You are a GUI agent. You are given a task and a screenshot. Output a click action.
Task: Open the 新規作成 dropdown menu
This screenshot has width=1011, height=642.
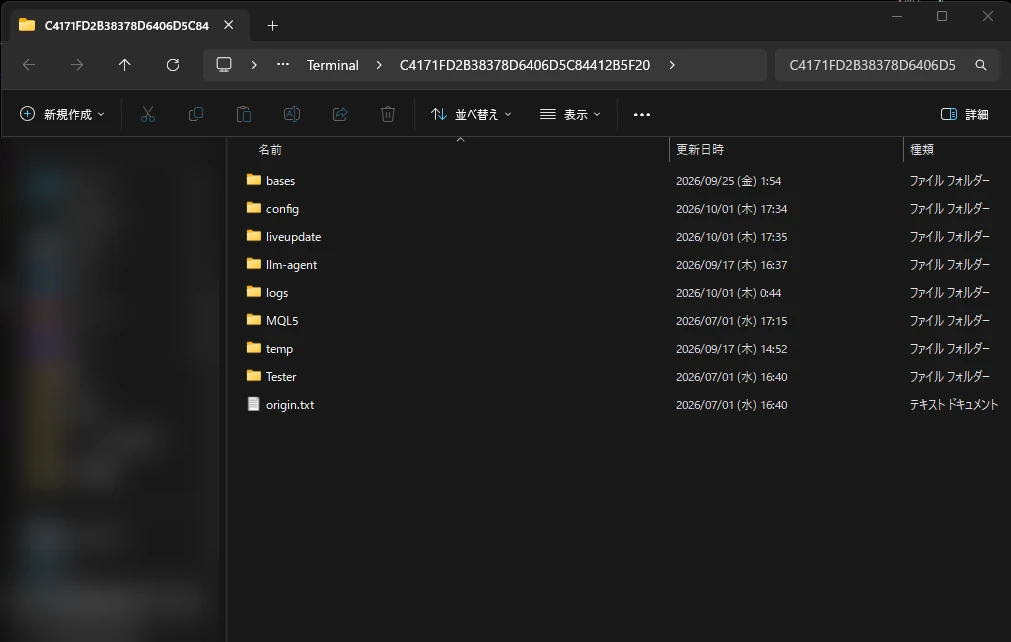tap(62, 115)
